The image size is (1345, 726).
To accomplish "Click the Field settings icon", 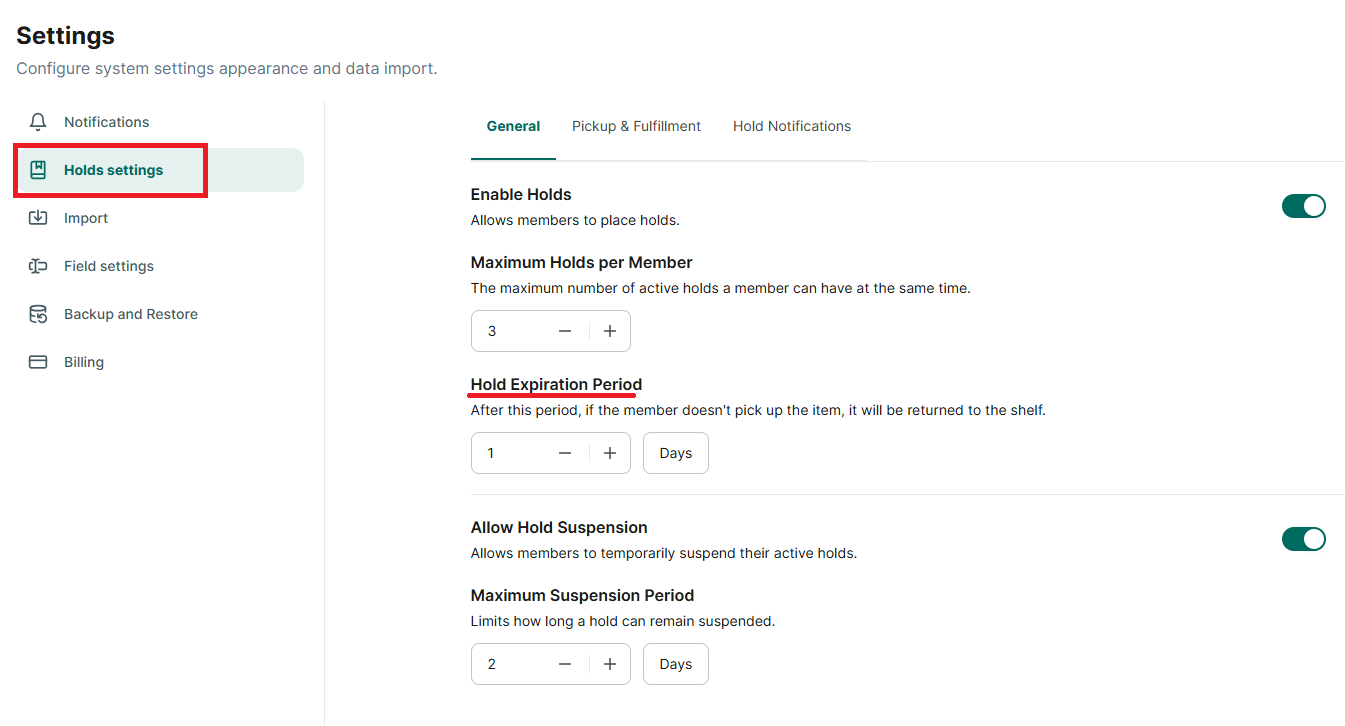I will point(38,266).
